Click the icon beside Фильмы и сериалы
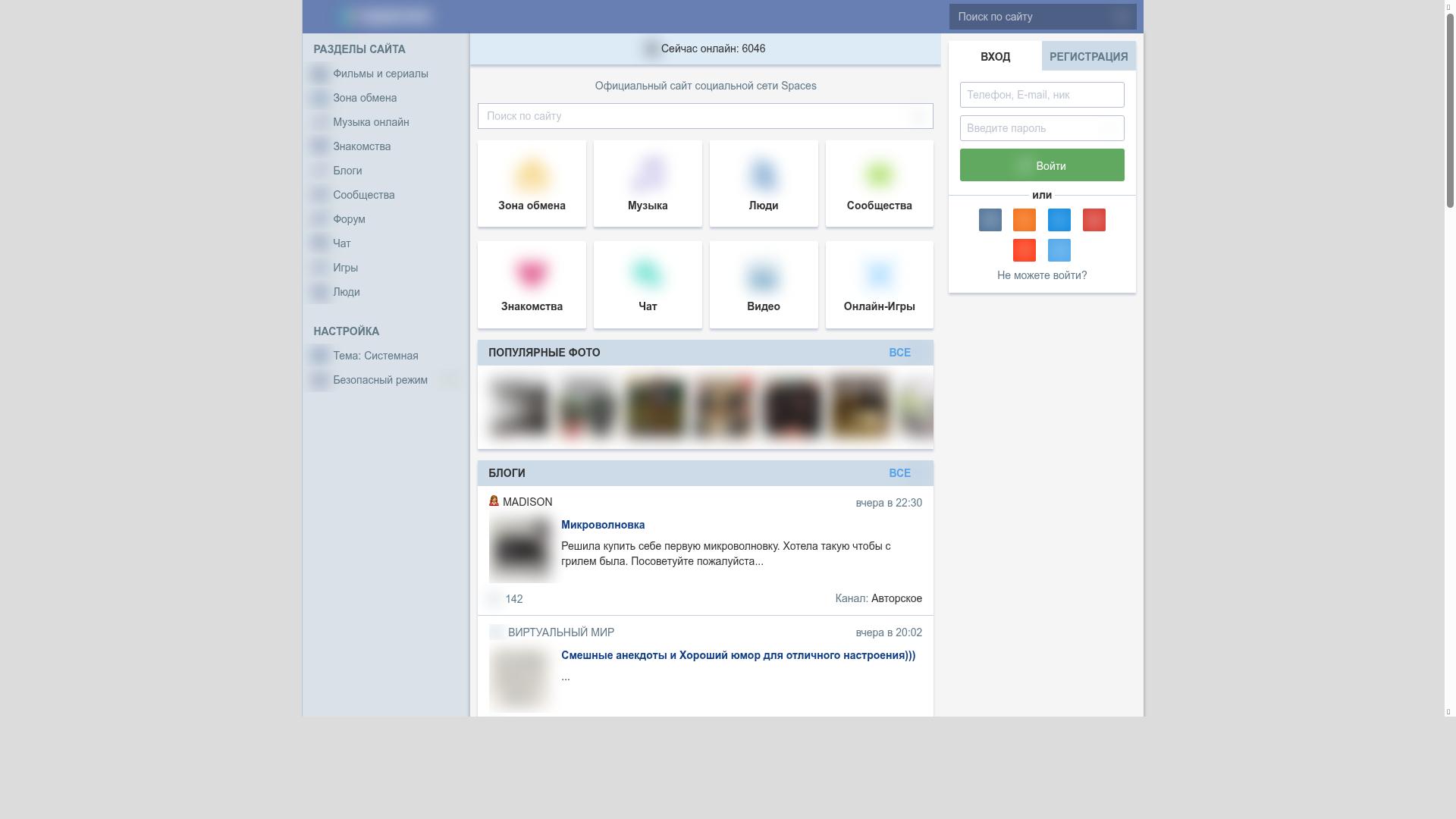 (x=319, y=74)
